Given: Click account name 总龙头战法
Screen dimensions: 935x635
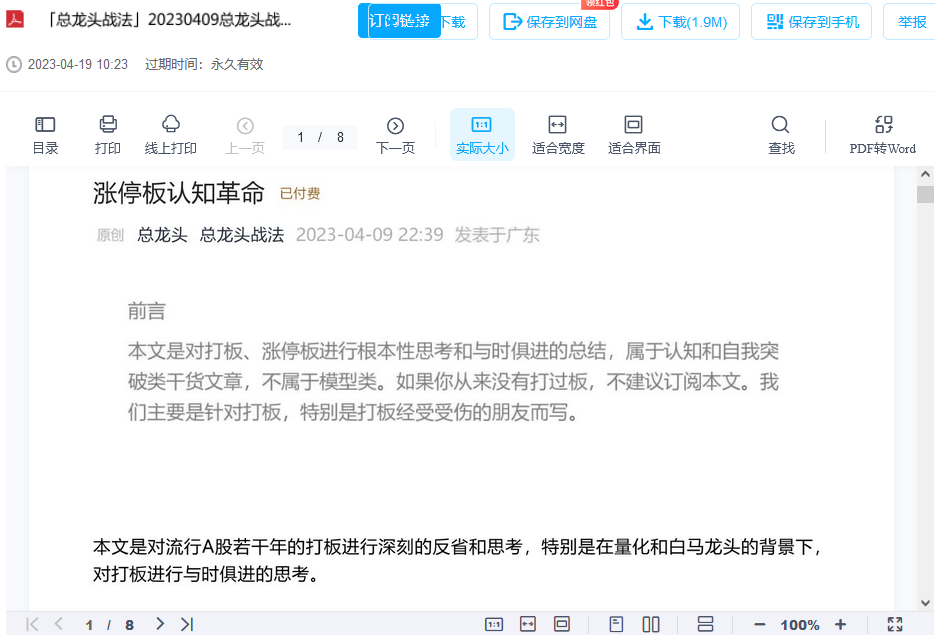Looking at the screenshot, I should pyautogui.click(x=242, y=235).
